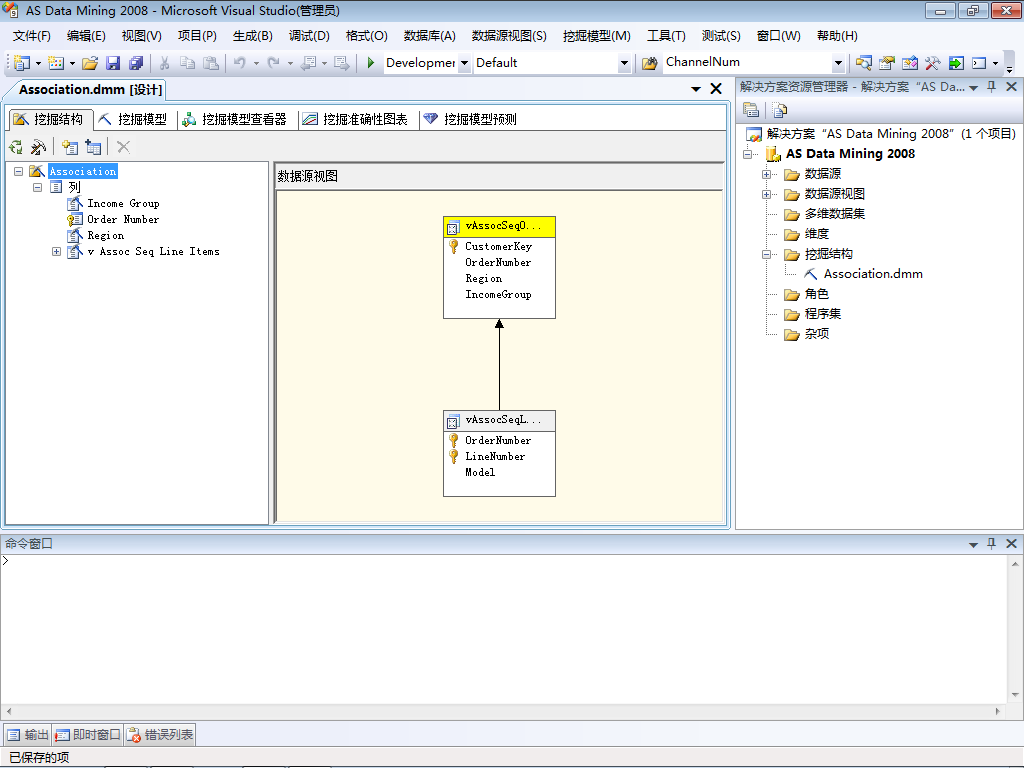Select Region column in structure tree
Image resolution: width=1024 pixels, height=768 pixels.
coord(106,236)
